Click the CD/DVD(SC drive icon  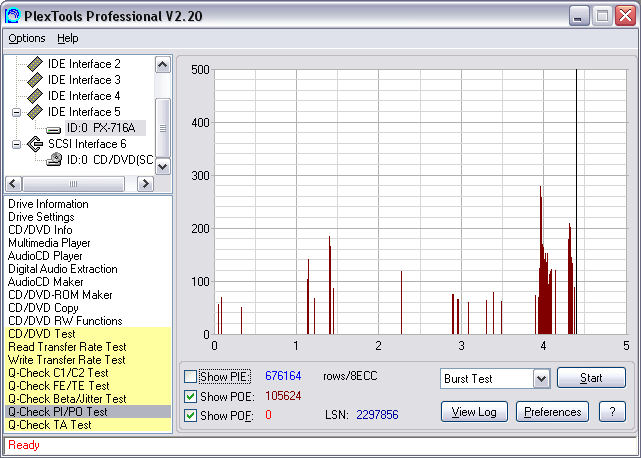click(54, 159)
